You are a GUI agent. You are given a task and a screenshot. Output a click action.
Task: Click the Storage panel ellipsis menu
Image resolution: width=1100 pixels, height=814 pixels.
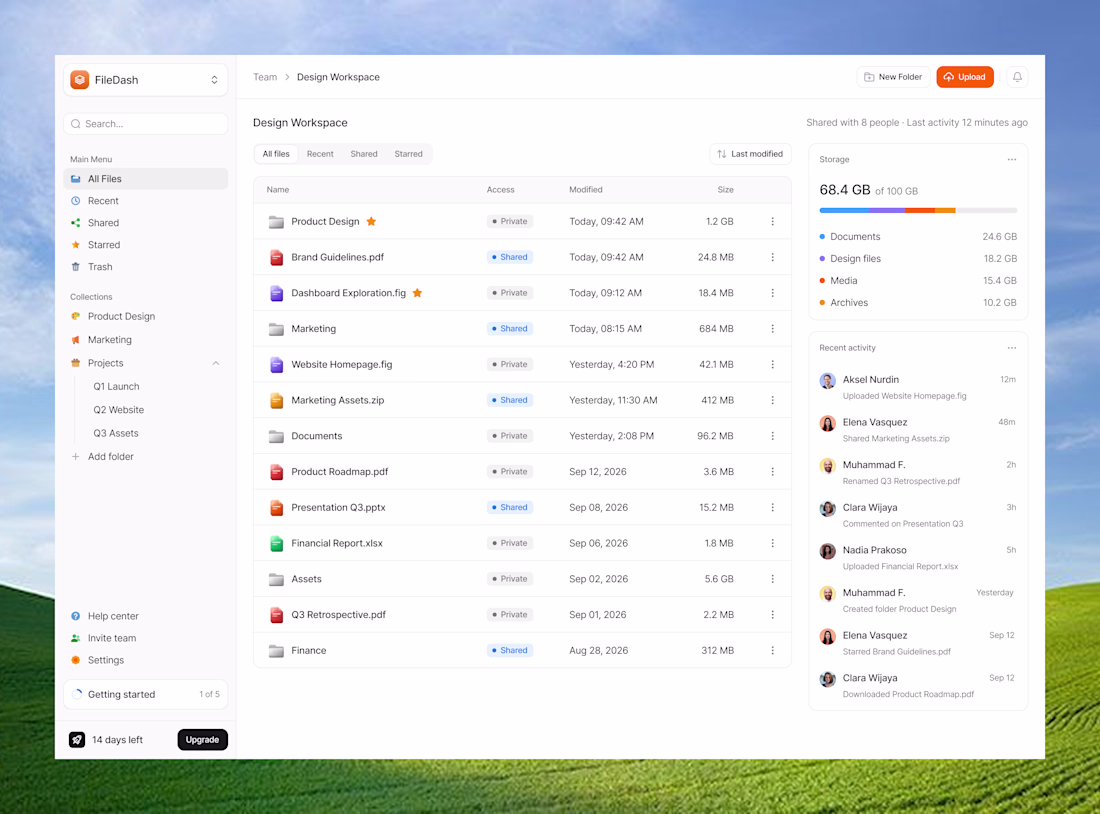coord(1012,159)
